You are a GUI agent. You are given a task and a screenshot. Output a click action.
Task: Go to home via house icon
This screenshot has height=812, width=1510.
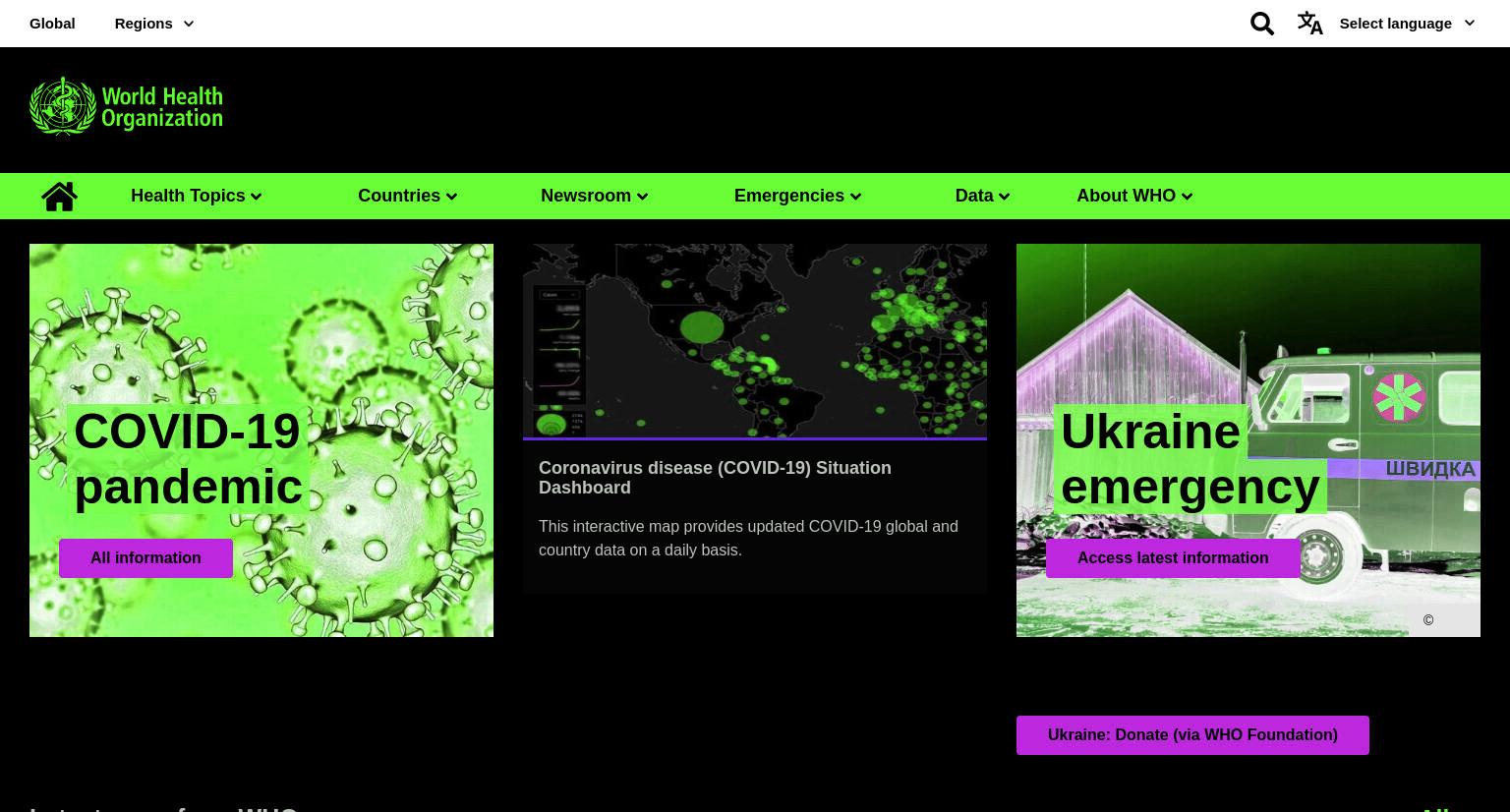point(59,196)
